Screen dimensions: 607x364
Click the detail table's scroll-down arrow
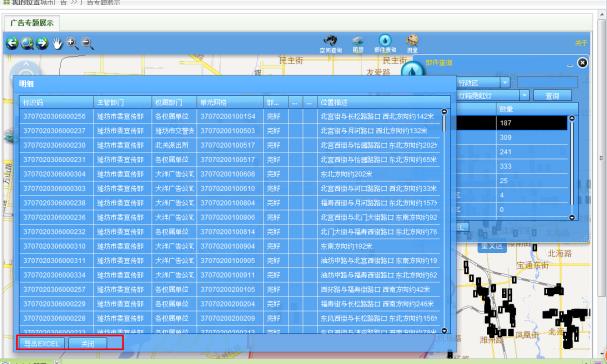pyautogui.click(x=444, y=331)
